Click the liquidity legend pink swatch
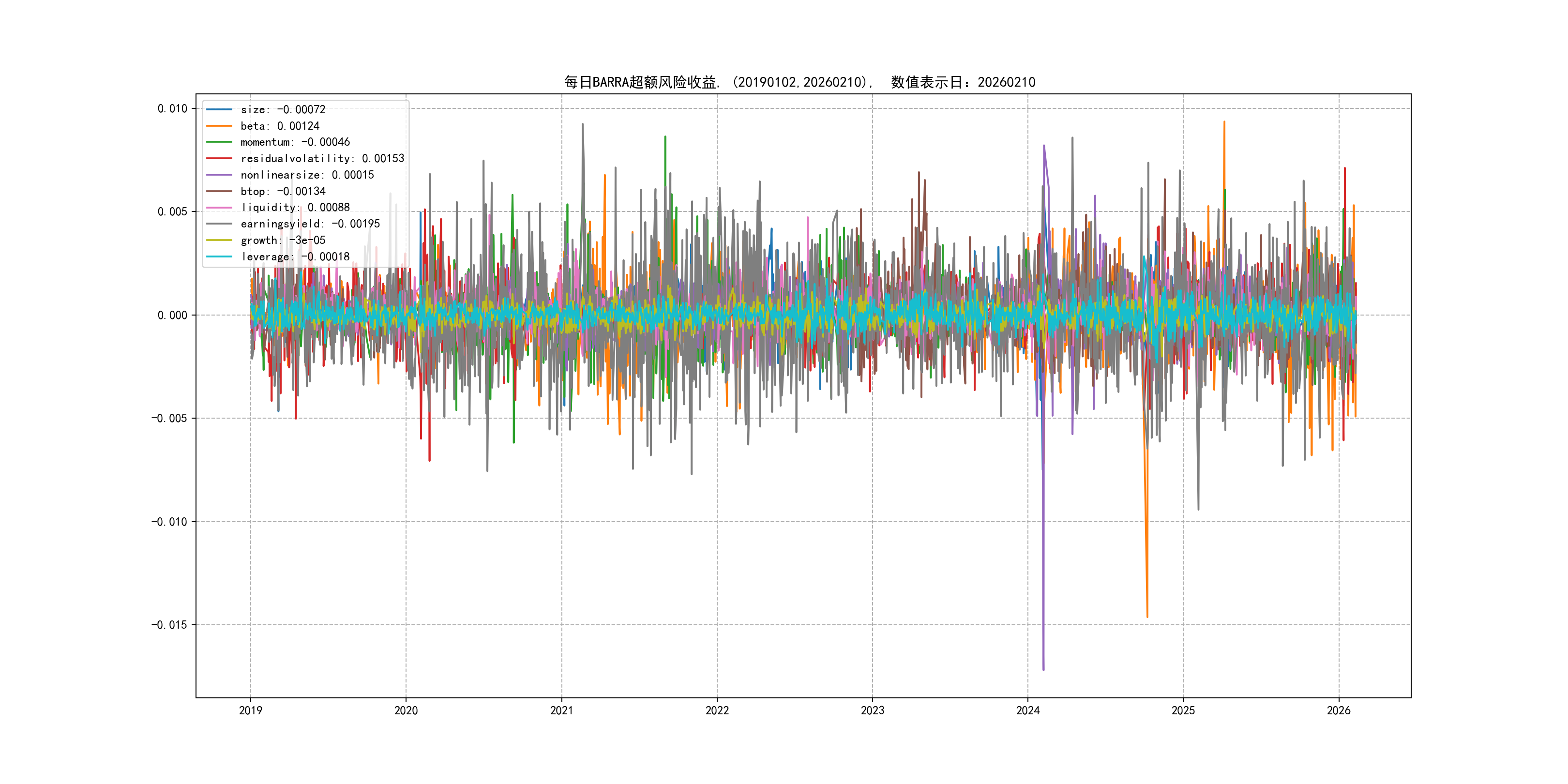 [x=219, y=208]
